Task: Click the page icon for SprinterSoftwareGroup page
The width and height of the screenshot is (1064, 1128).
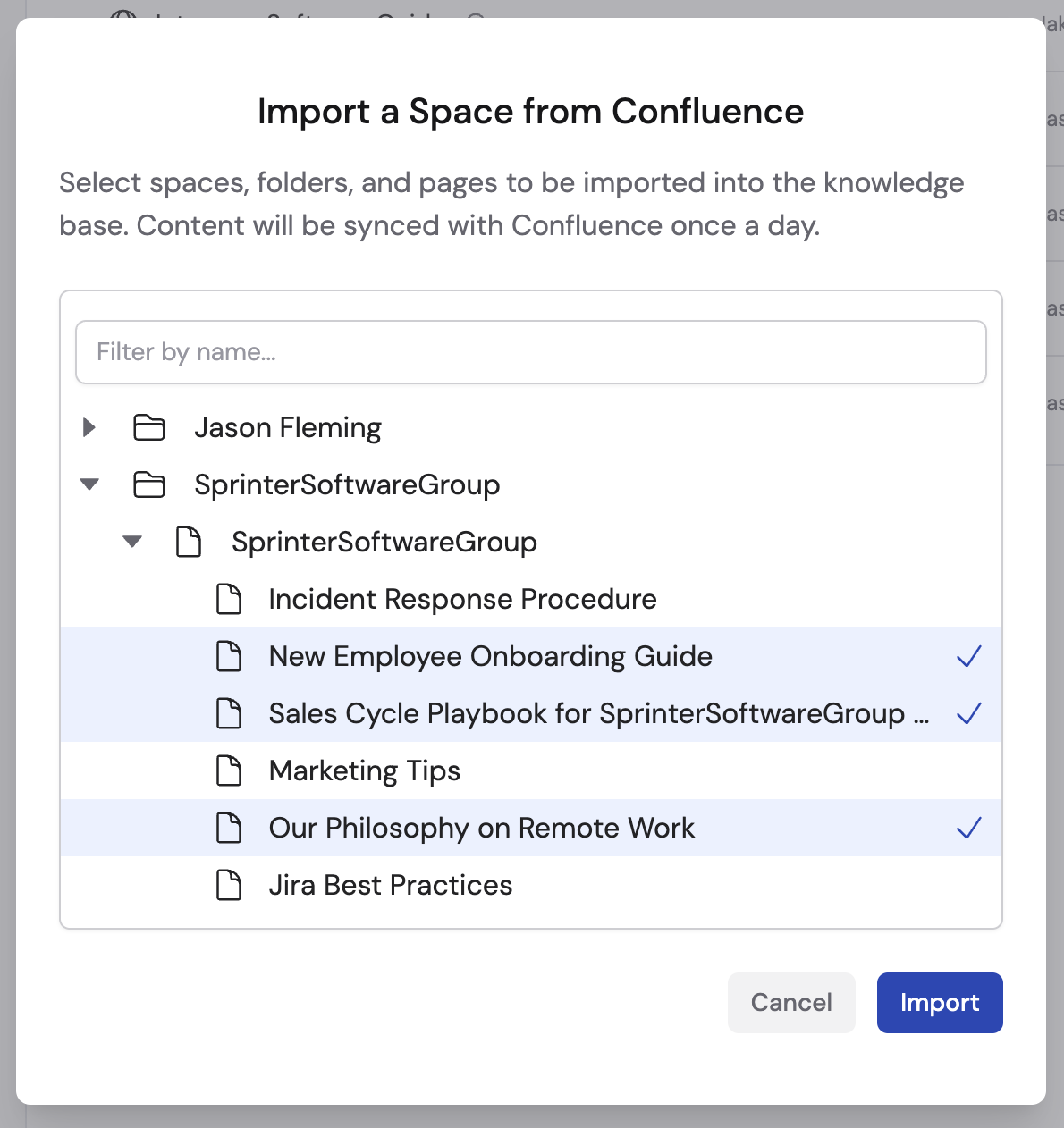Action: [x=190, y=542]
